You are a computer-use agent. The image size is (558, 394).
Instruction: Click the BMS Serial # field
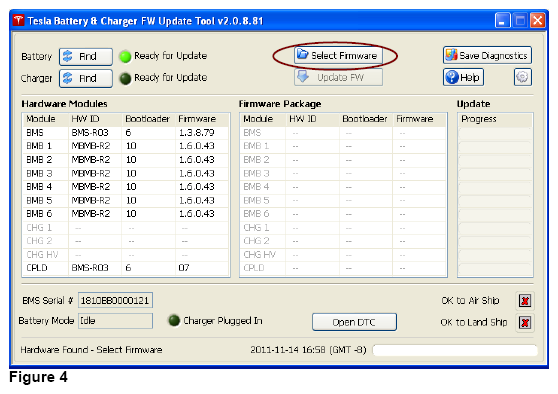tap(115, 300)
